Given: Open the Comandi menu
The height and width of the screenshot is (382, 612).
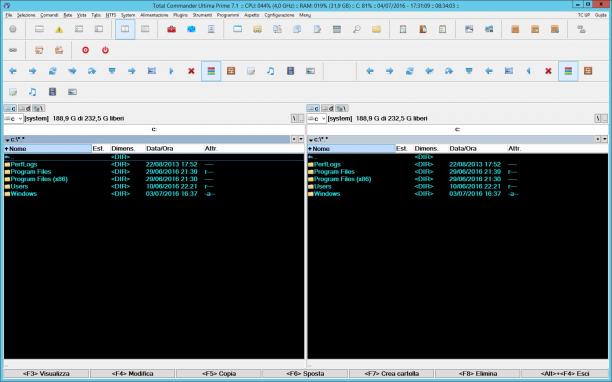Looking at the screenshot, I should click(49, 15).
